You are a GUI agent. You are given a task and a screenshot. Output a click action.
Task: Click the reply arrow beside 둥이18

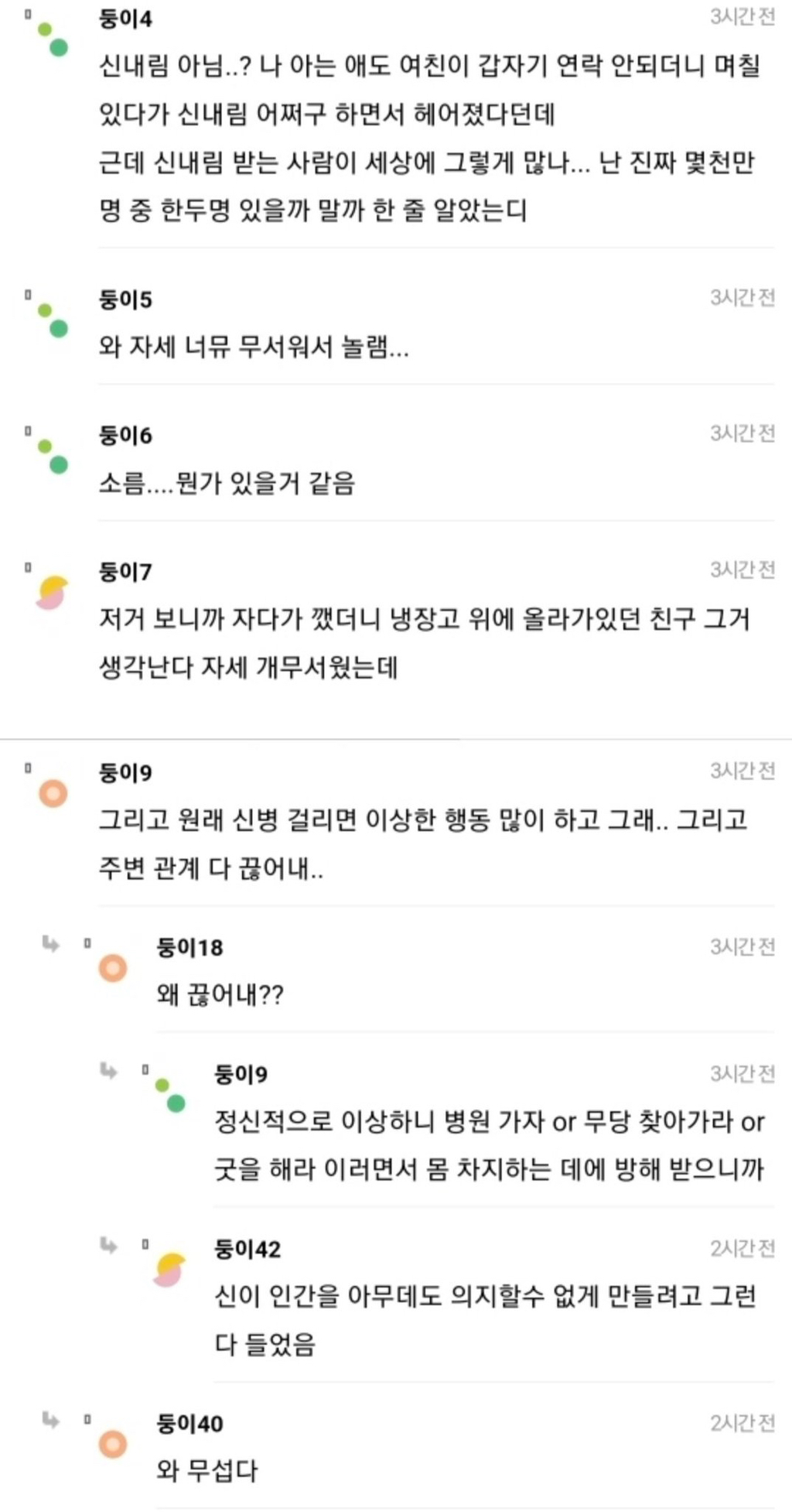coord(50,943)
